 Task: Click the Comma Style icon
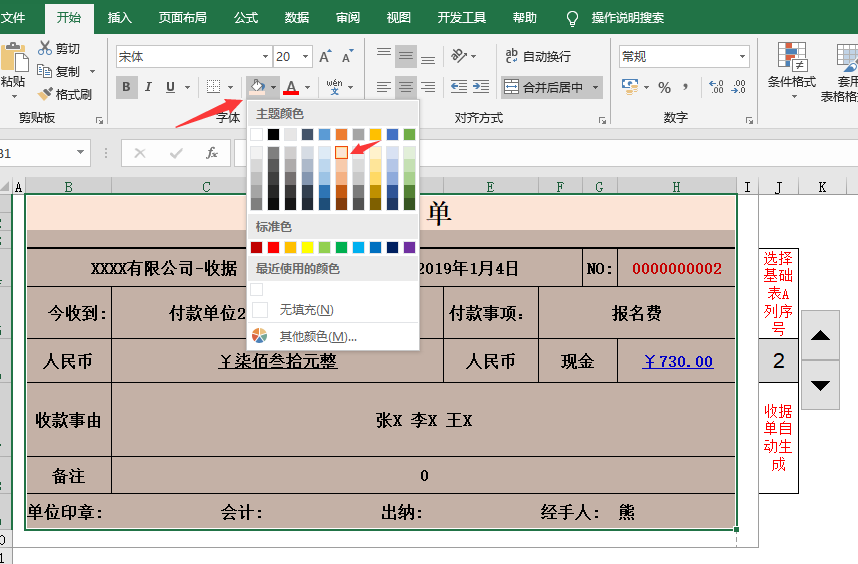tap(685, 87)
